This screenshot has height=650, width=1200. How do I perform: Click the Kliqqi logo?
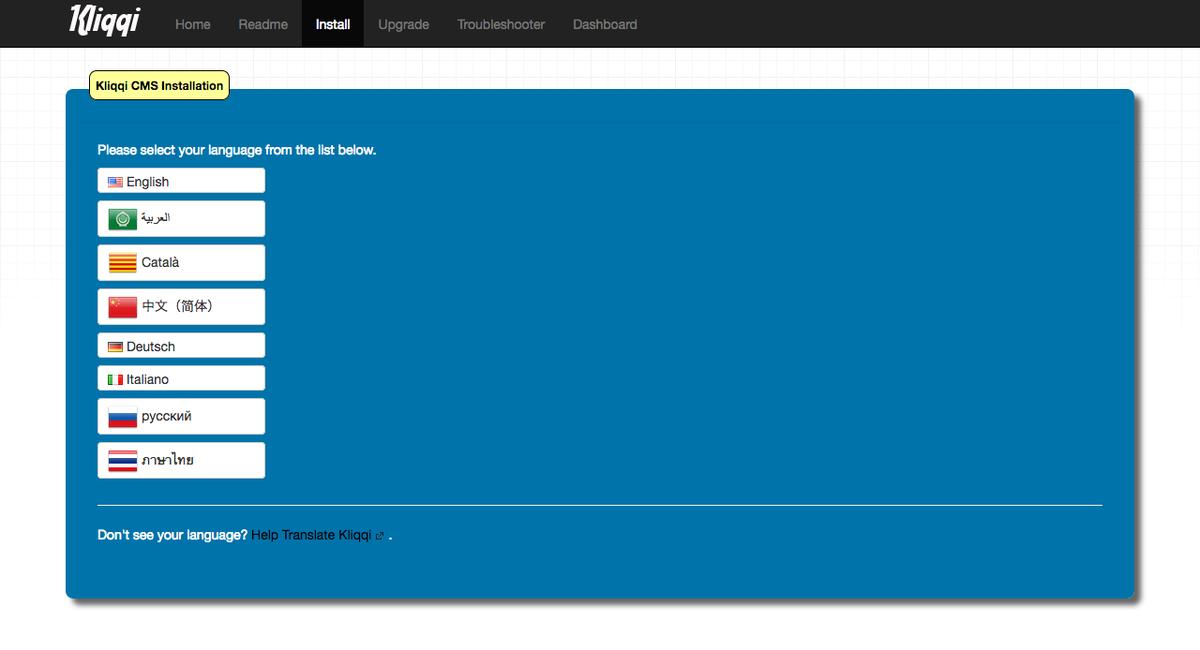(104, 21)
